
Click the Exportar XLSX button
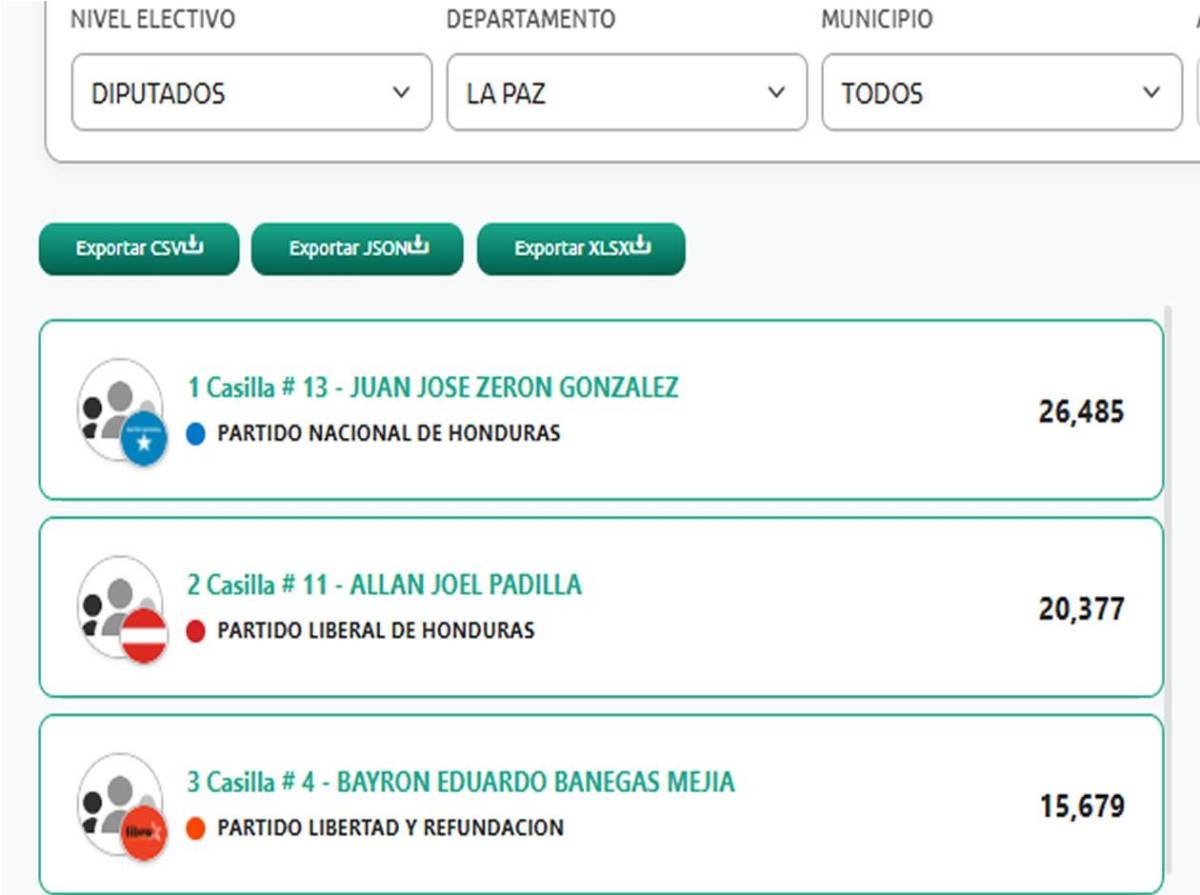580,248
